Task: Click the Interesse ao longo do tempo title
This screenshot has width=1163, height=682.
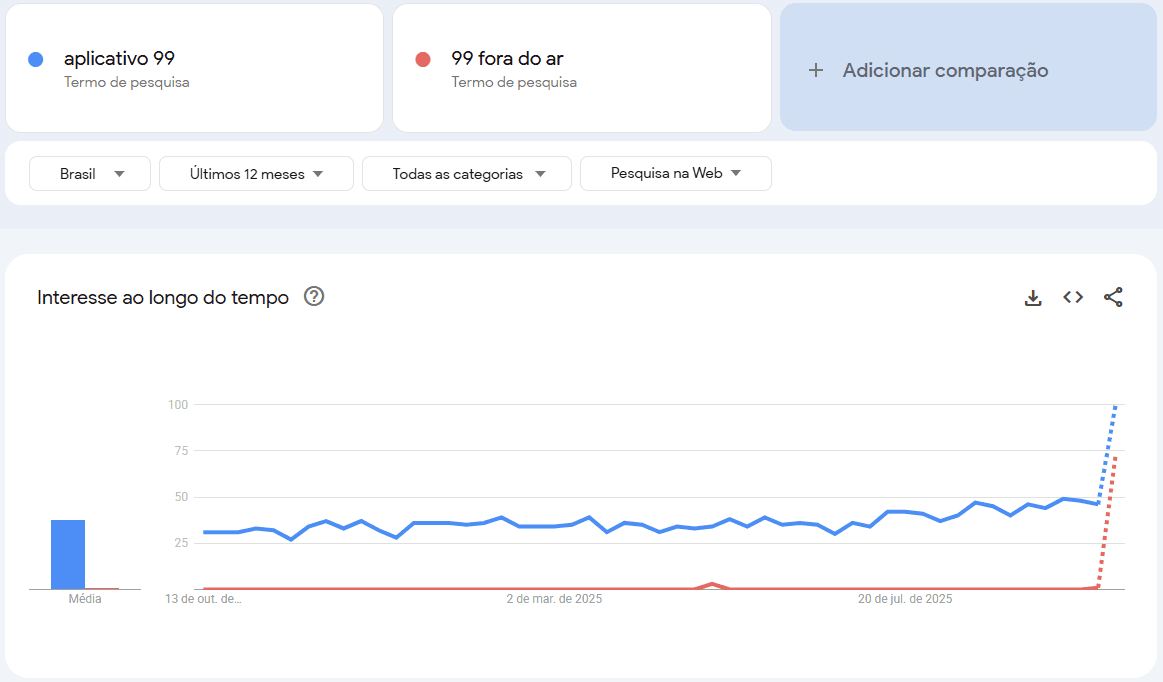Action: (163, 297)
